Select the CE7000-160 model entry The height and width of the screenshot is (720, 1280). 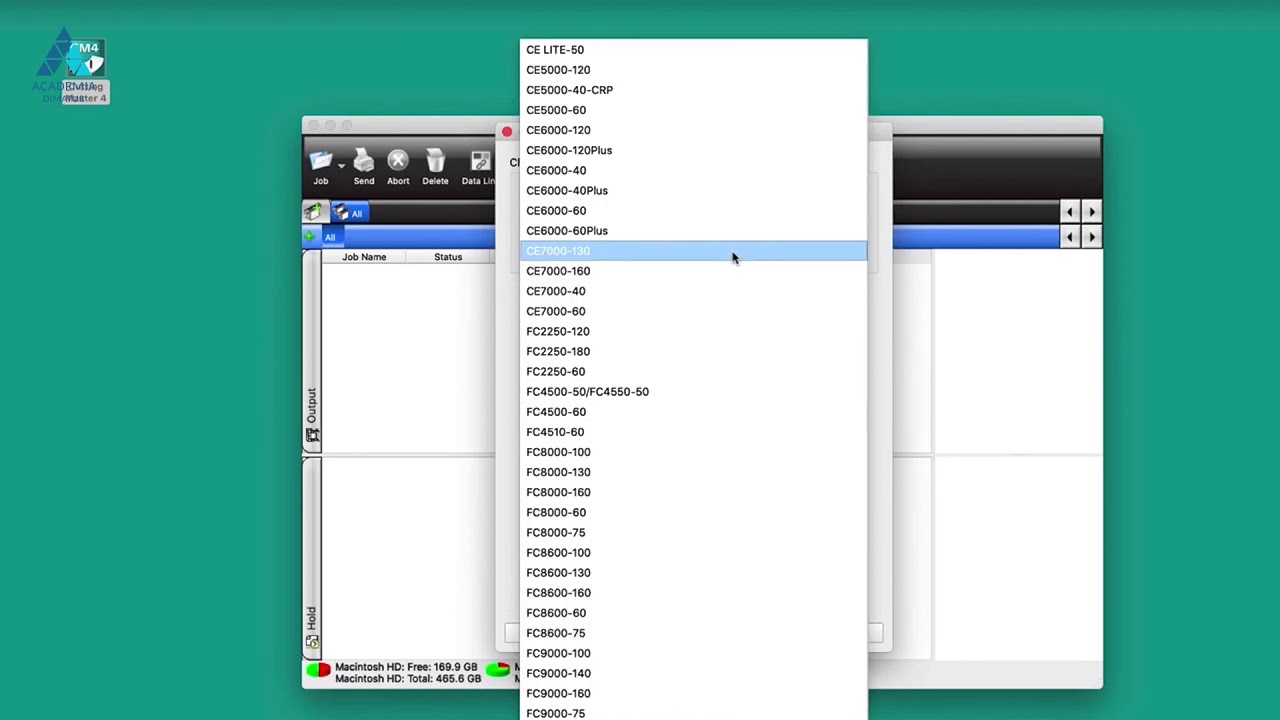pos(694,271)
